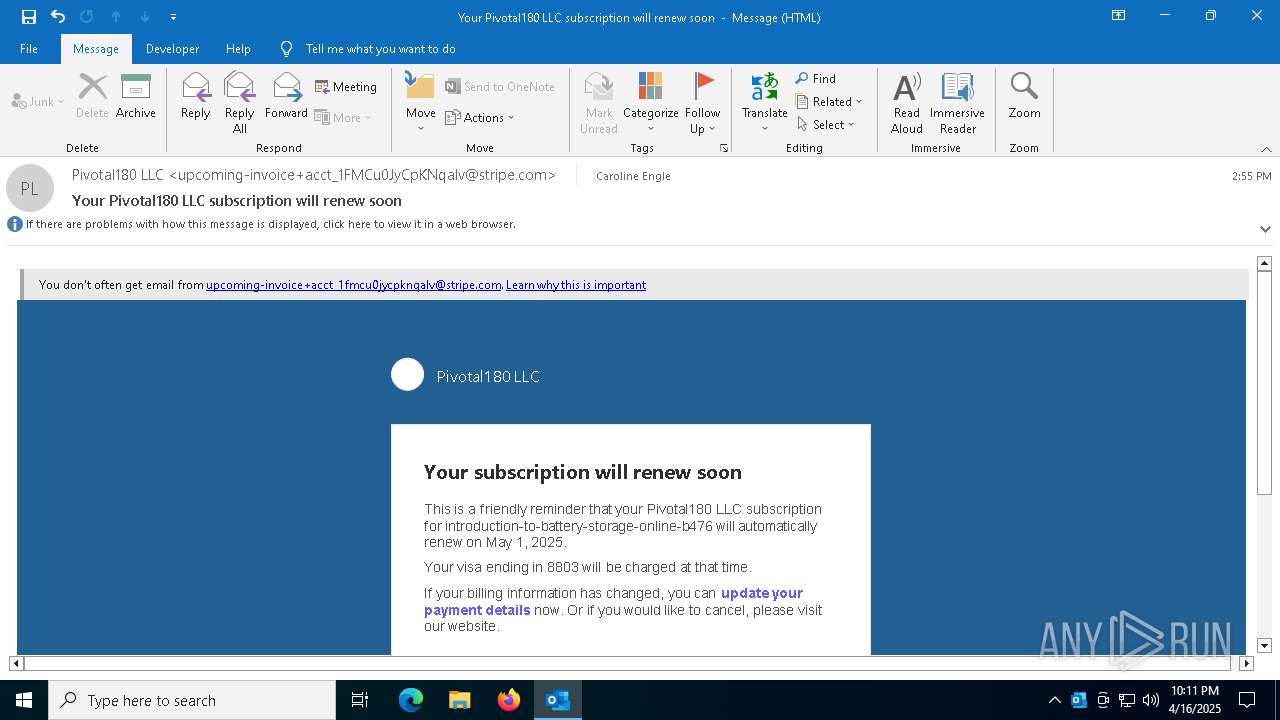Open the Help ribbon tab
The height and width of the screenshot is (720, 1280).
click(x=238, y=49)
